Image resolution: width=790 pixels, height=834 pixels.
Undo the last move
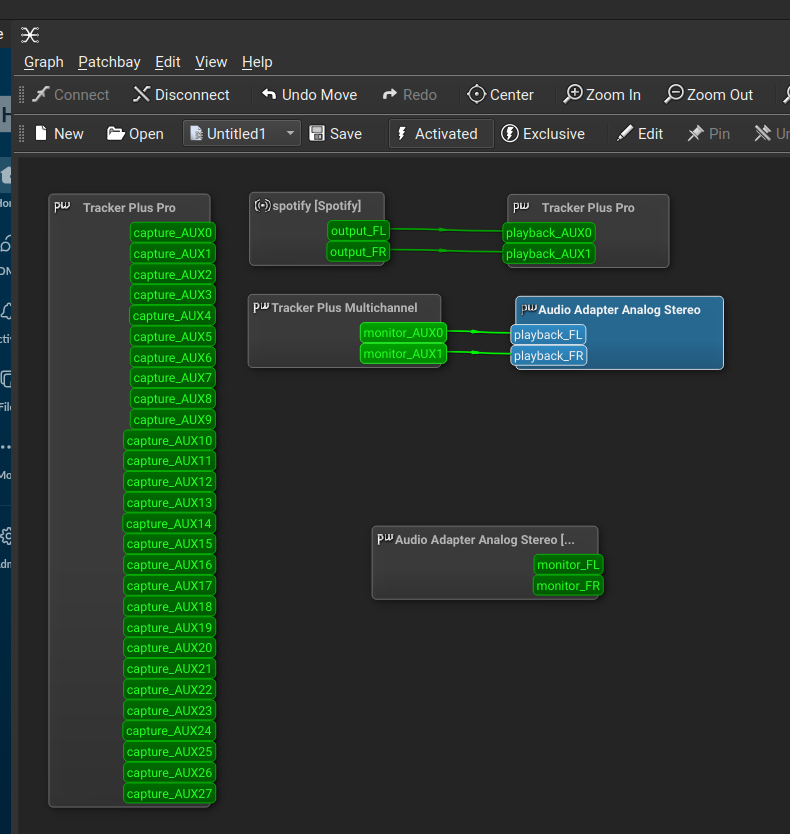(x=309, y=95)
